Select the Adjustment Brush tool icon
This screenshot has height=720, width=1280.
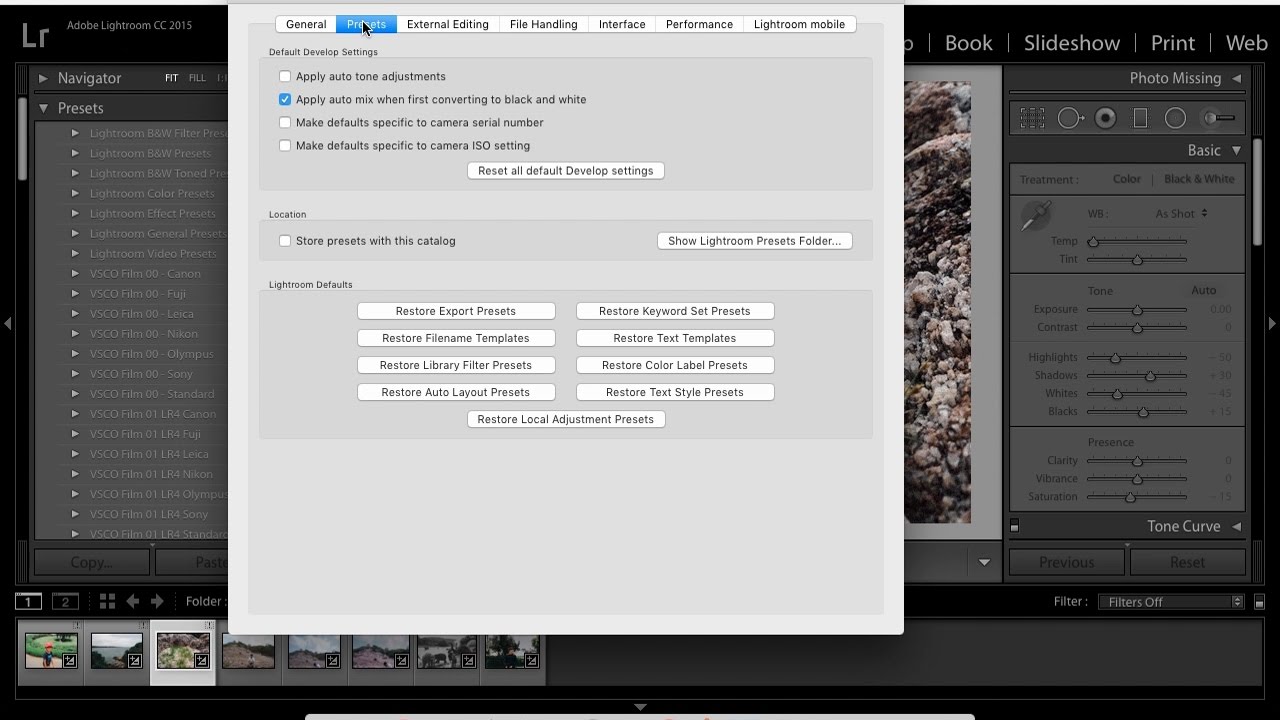click(1218, 118)
